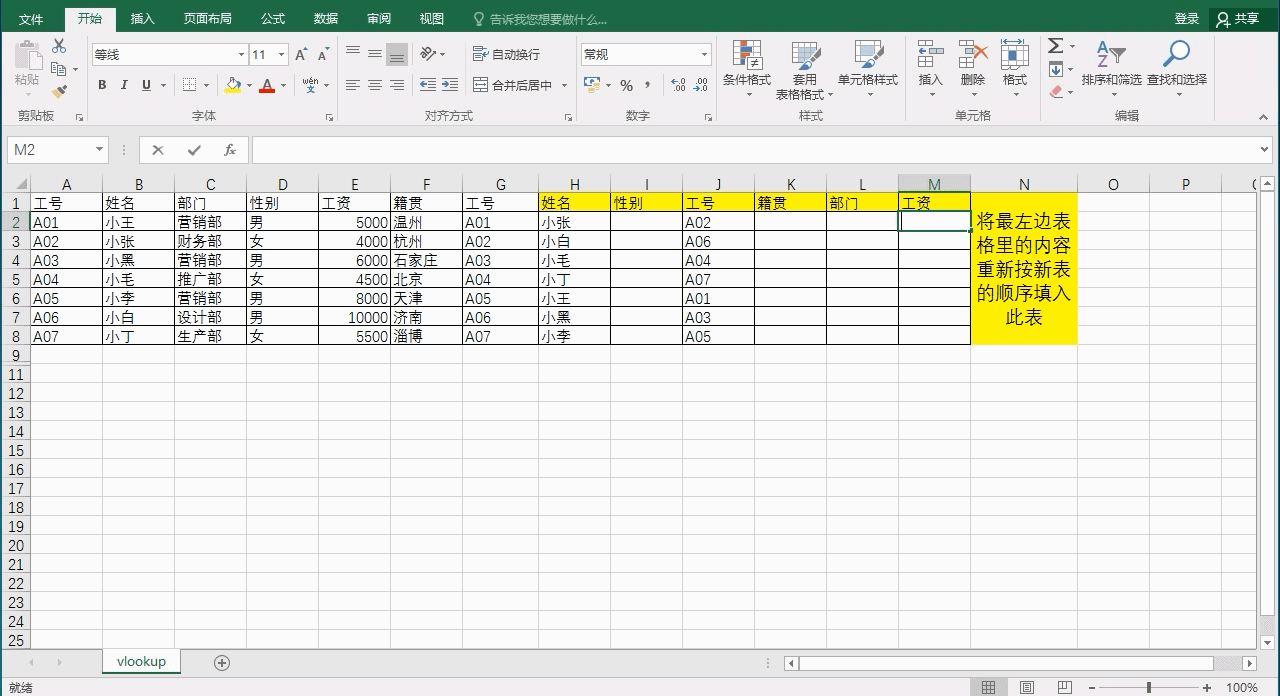Switch to Page Break Preview in status bar
Screen dimensions: 1280x696
(1064, 687)
